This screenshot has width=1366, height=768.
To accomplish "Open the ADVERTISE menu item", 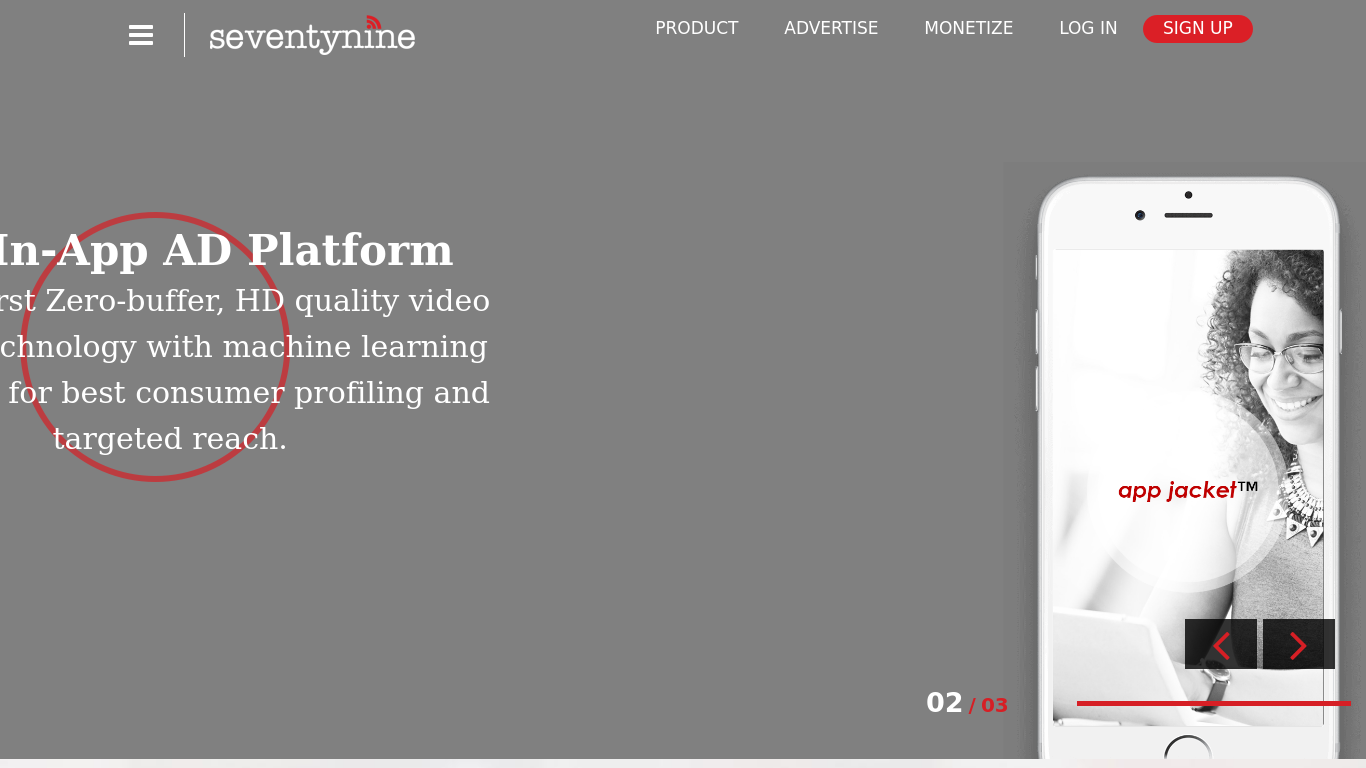I will [x=831, y=28].
